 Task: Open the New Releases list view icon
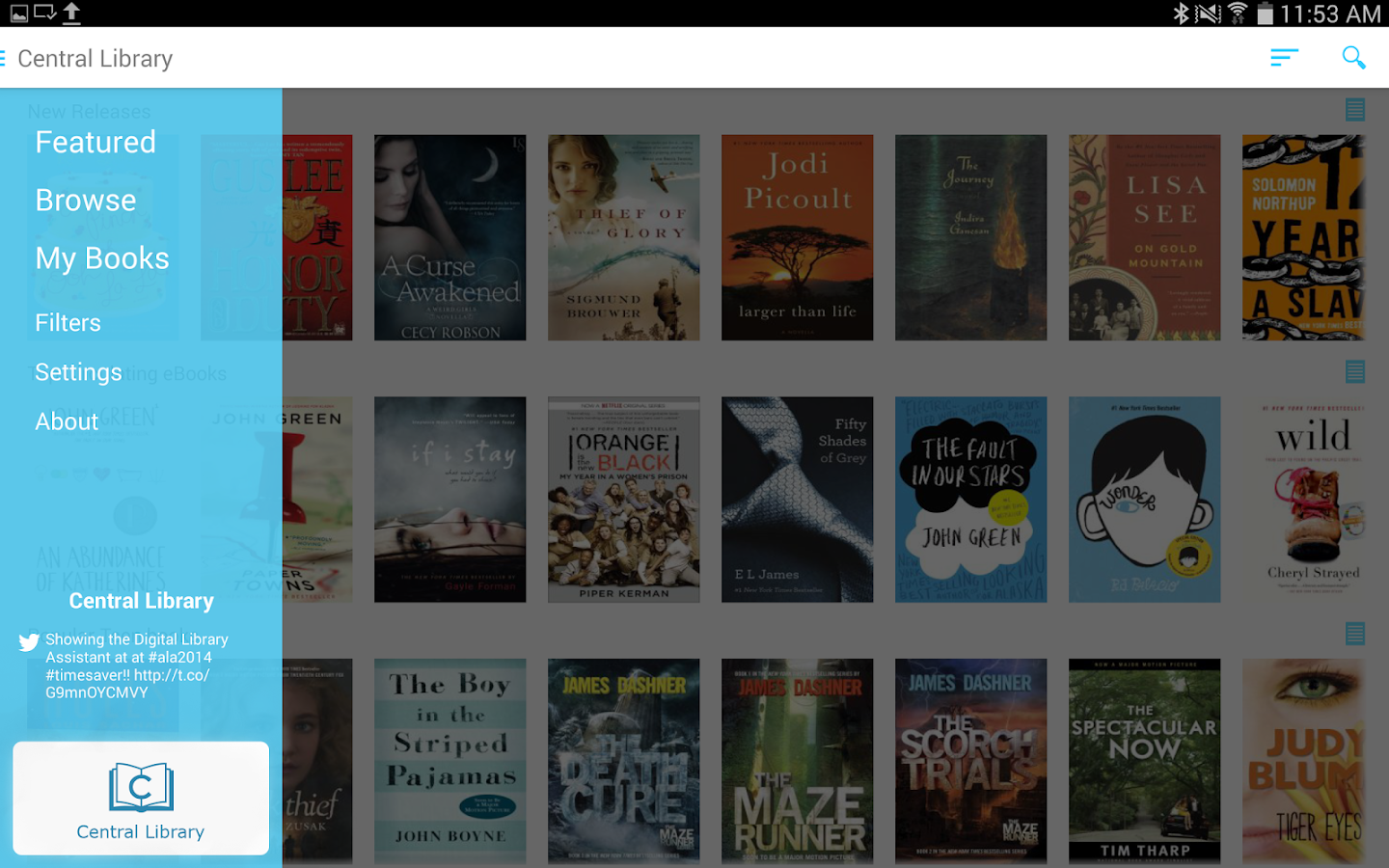click(1355, 109)
